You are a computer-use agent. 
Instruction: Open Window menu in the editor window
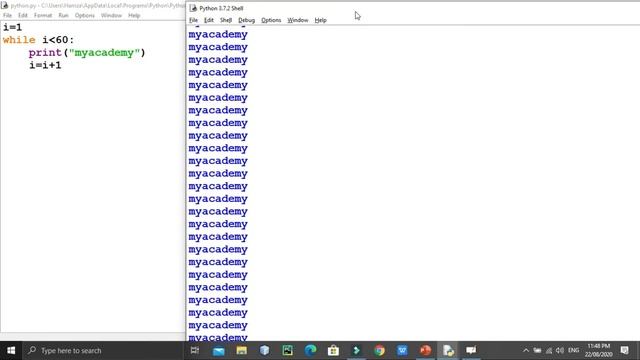pyautogui.click(x=111, y=15)
